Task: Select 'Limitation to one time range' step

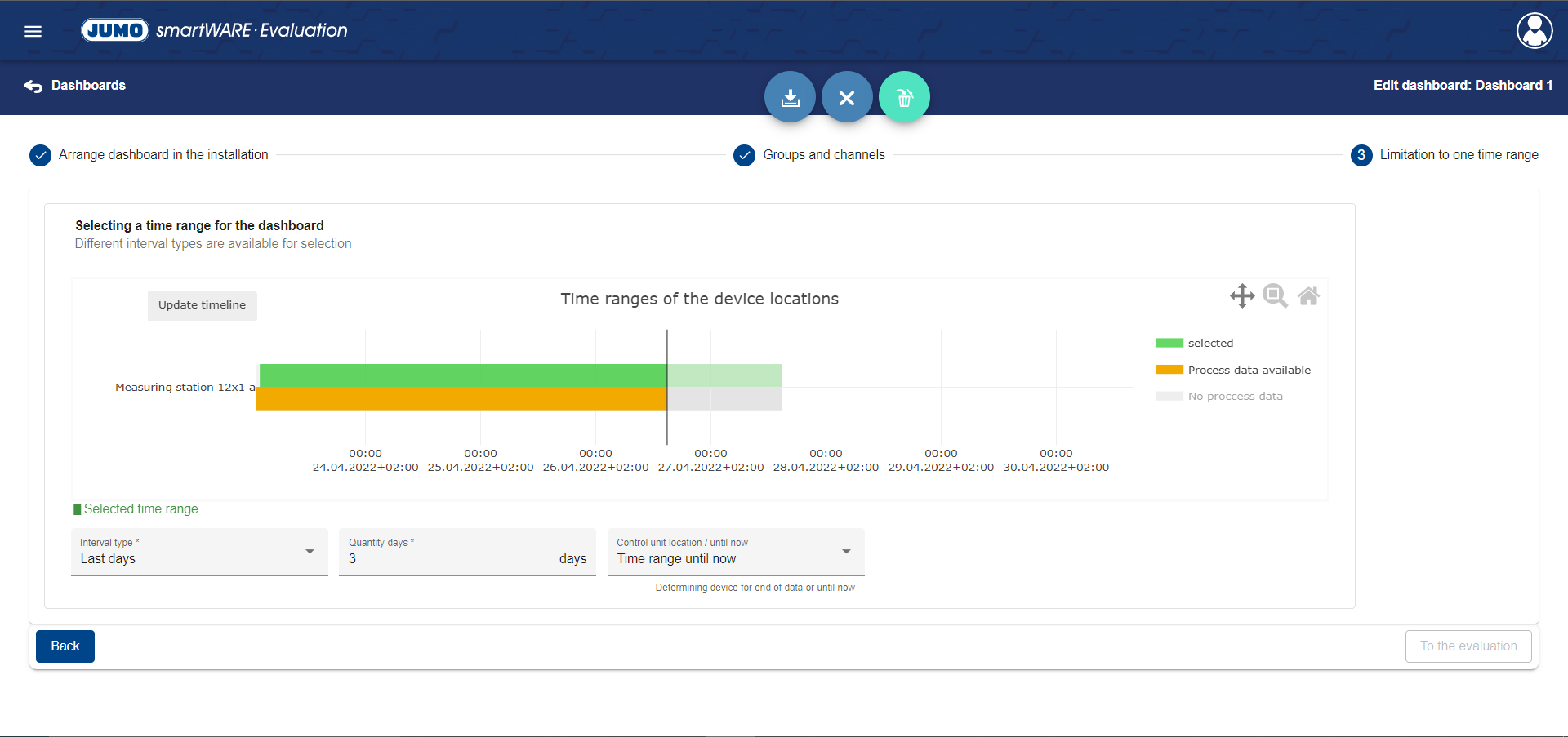Action: pyautogui.click(x=1458, y=155)
